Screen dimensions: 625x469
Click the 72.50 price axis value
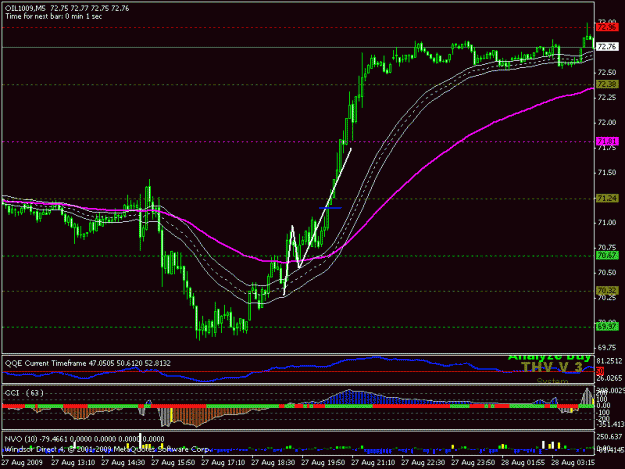point(607,73)
